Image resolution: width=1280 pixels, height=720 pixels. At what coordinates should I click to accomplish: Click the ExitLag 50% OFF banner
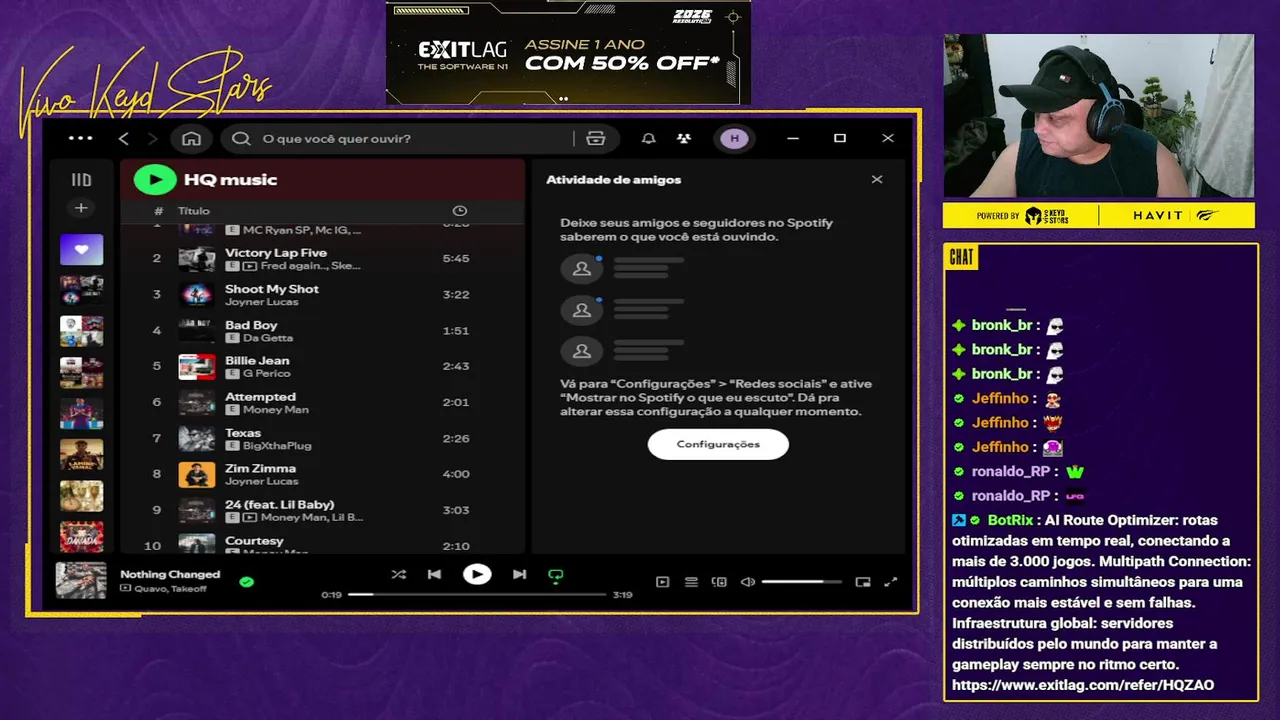(x=568, y=52)
